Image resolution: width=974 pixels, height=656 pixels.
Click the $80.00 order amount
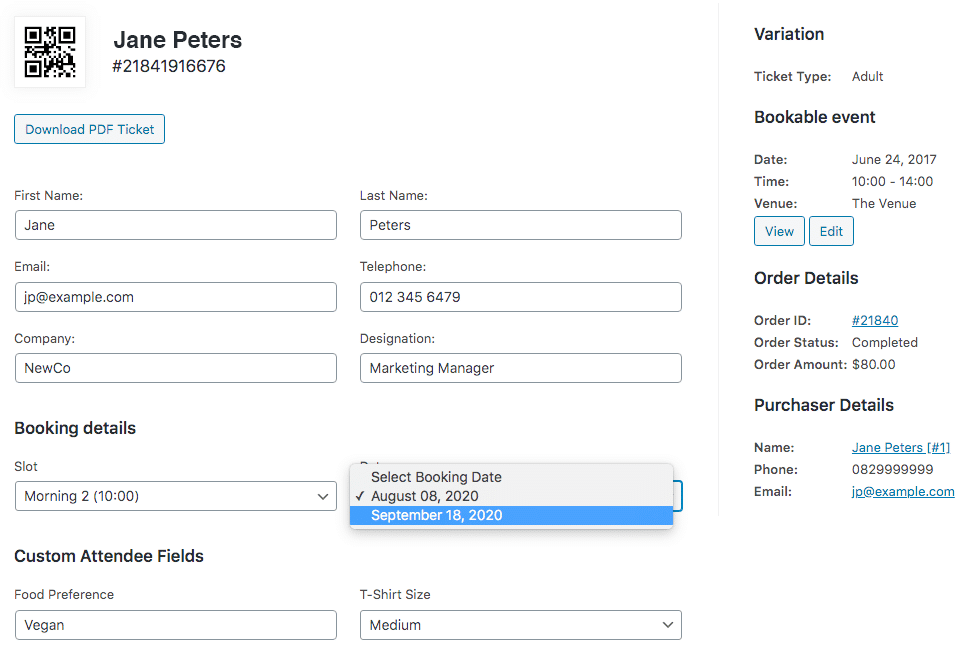[x=873, y=365]
